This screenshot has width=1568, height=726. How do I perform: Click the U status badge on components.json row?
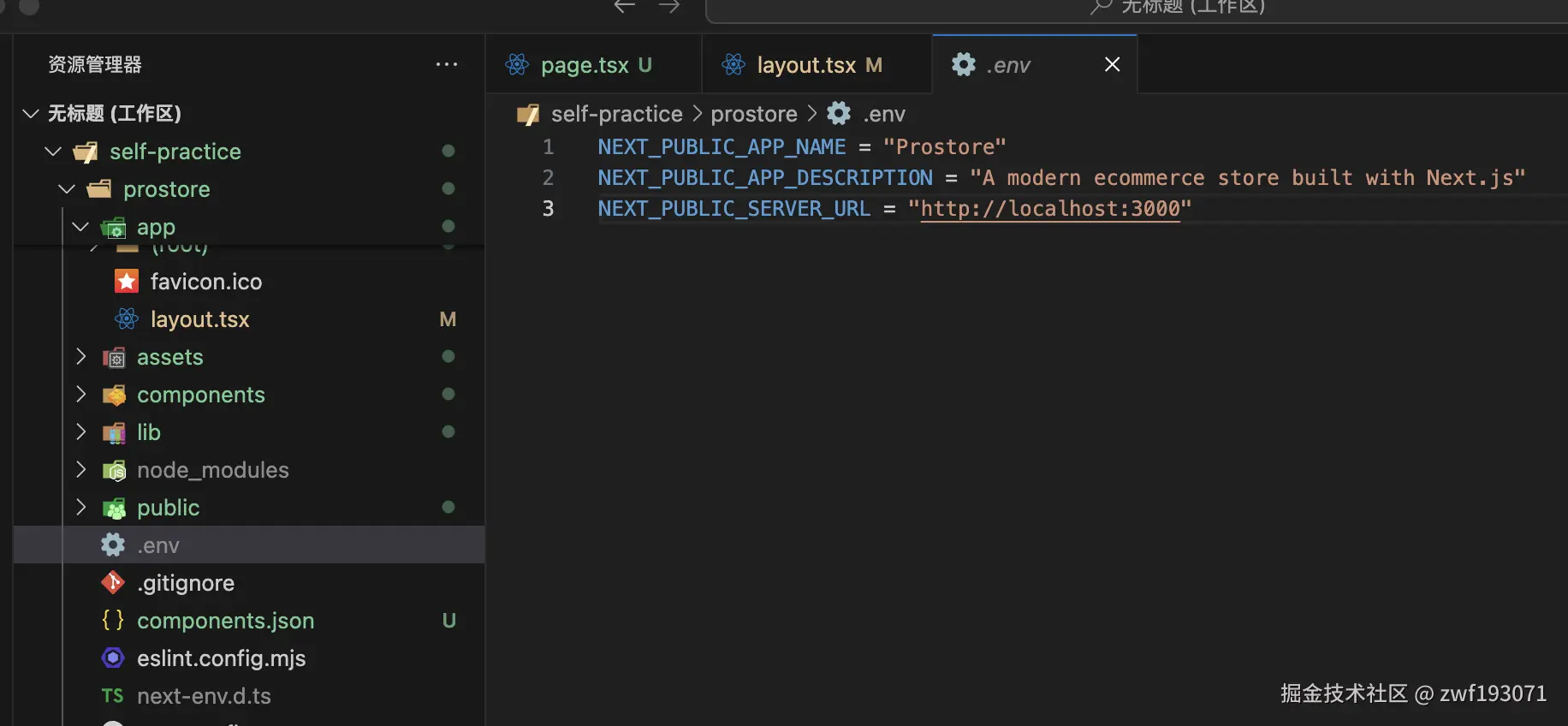point(448,621)
